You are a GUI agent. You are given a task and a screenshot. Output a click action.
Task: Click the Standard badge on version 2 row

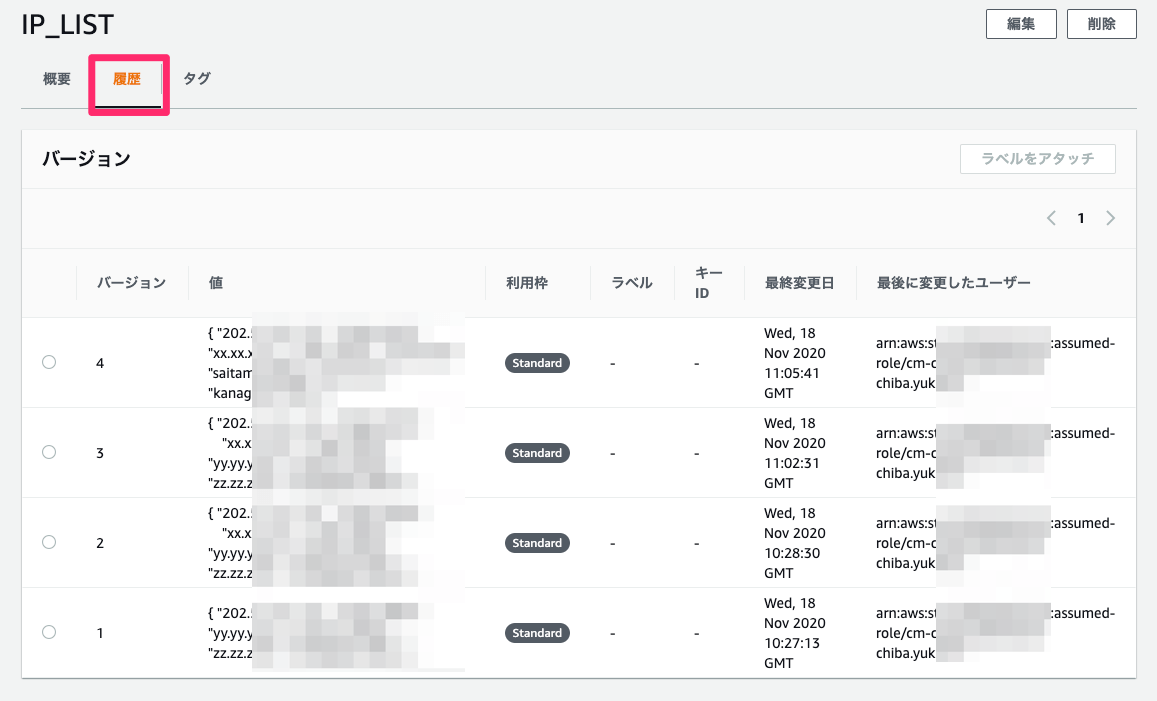(537, 543)
